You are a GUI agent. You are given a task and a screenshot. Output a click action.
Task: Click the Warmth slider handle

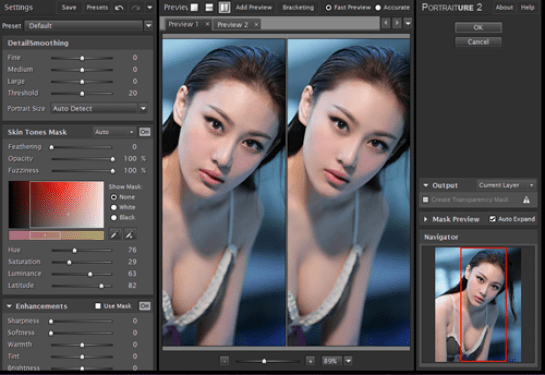point(82,345)
